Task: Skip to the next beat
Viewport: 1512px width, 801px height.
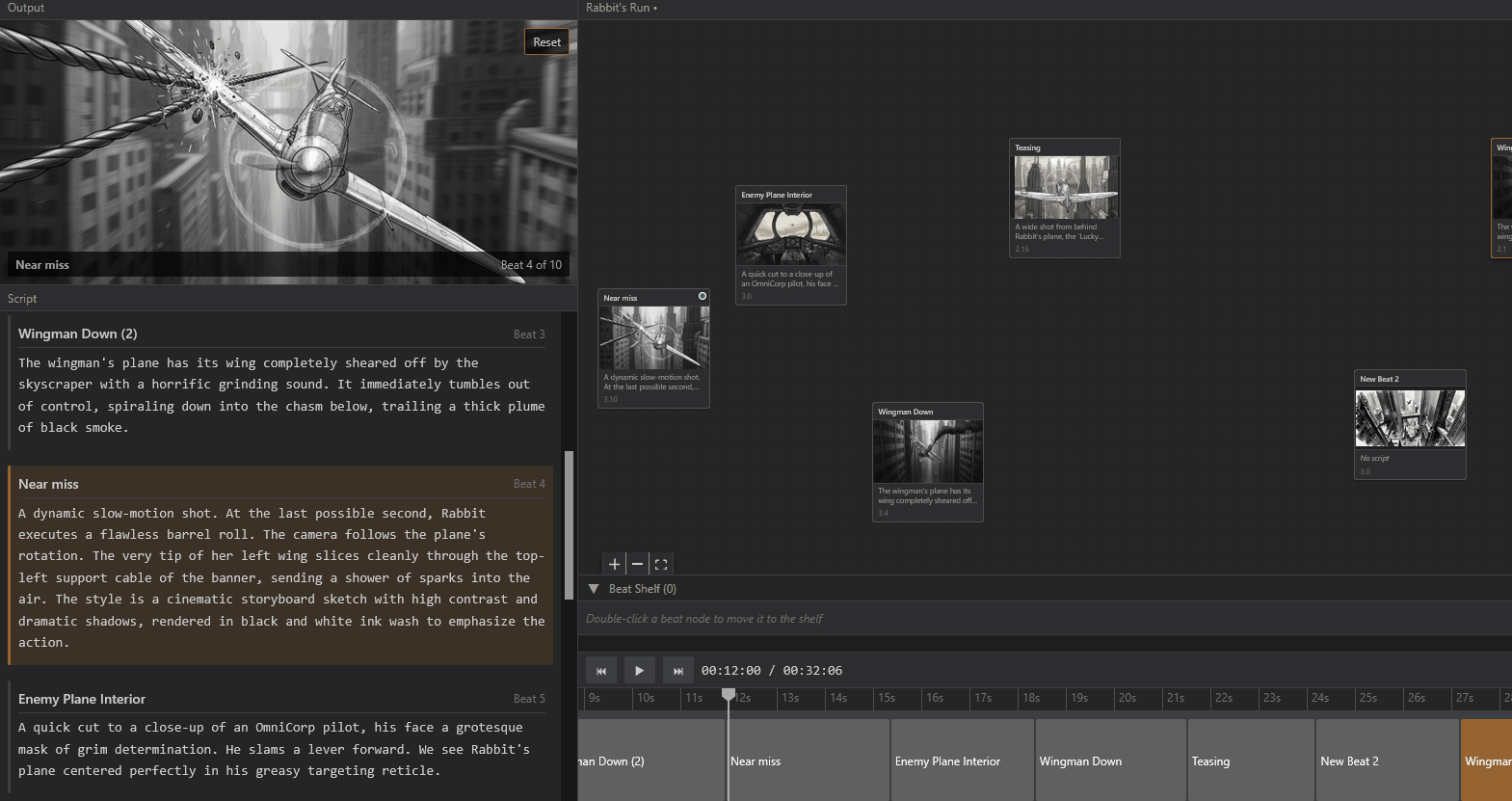Action: 677,670
